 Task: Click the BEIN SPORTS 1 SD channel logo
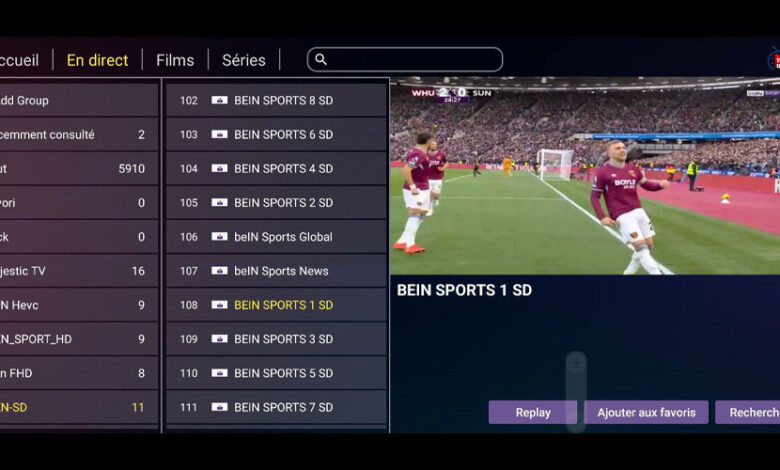pyautogui.click(x=219, y=305)
